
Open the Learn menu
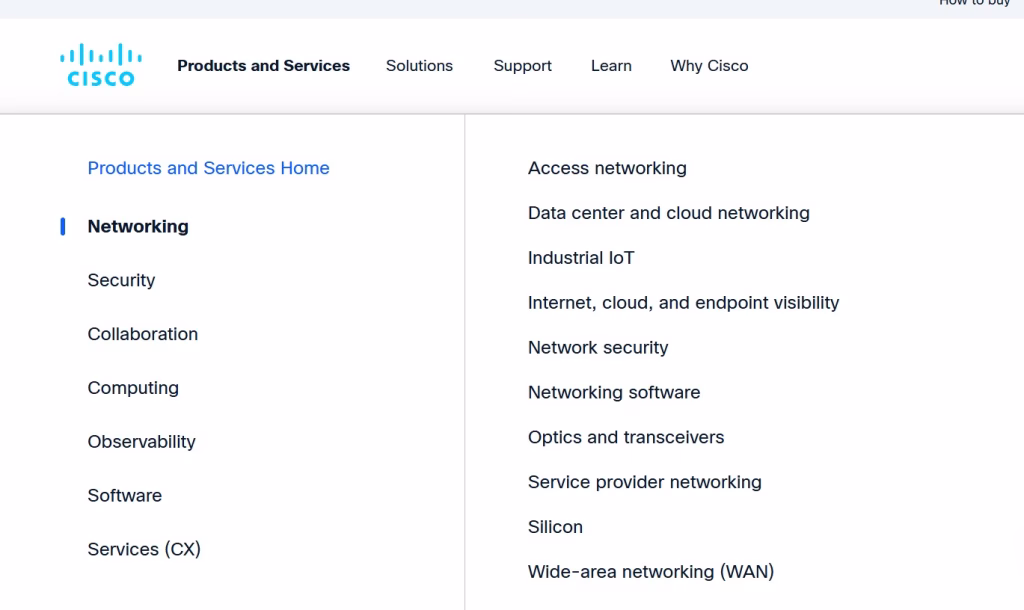(x=611, y=66)
